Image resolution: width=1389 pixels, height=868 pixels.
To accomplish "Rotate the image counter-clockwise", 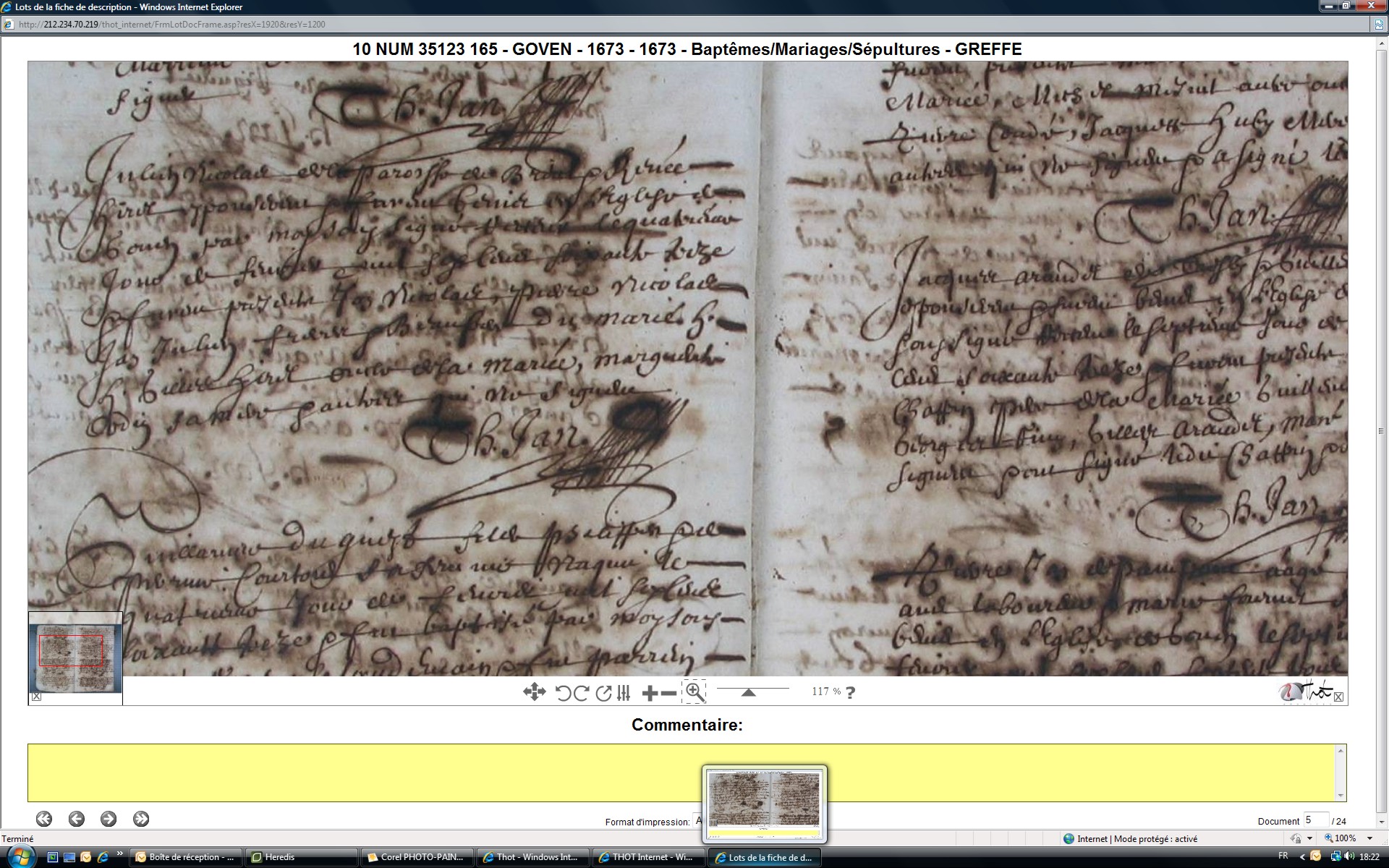I will coord(564,693).
